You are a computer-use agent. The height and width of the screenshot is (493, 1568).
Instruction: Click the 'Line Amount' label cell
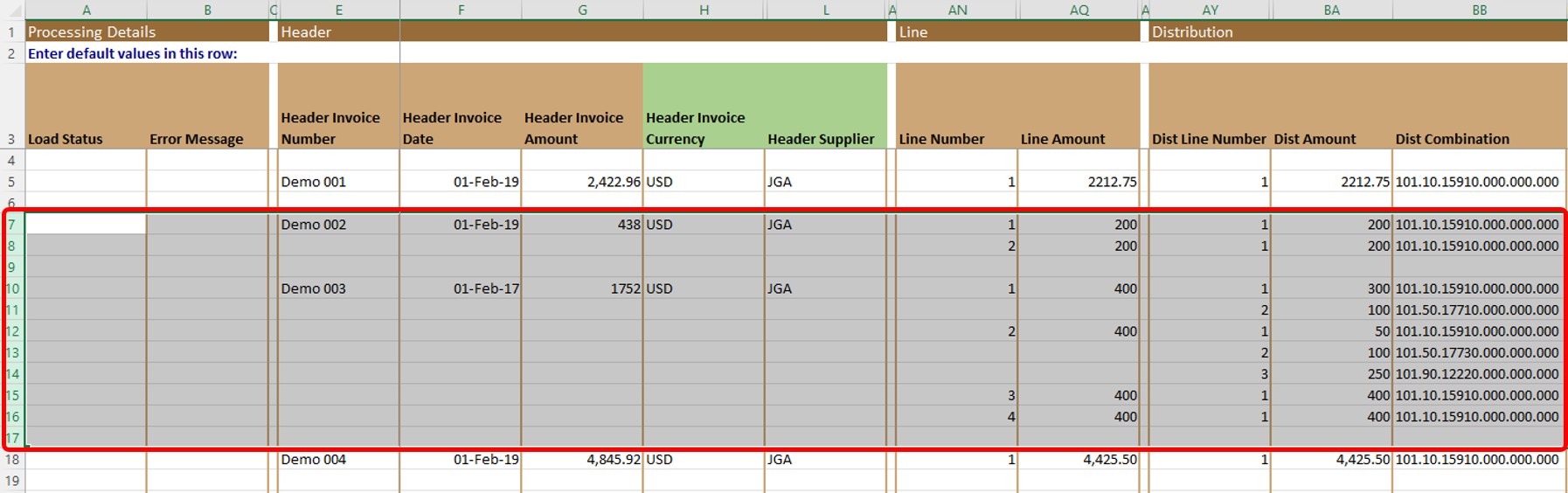(1079, 107)
